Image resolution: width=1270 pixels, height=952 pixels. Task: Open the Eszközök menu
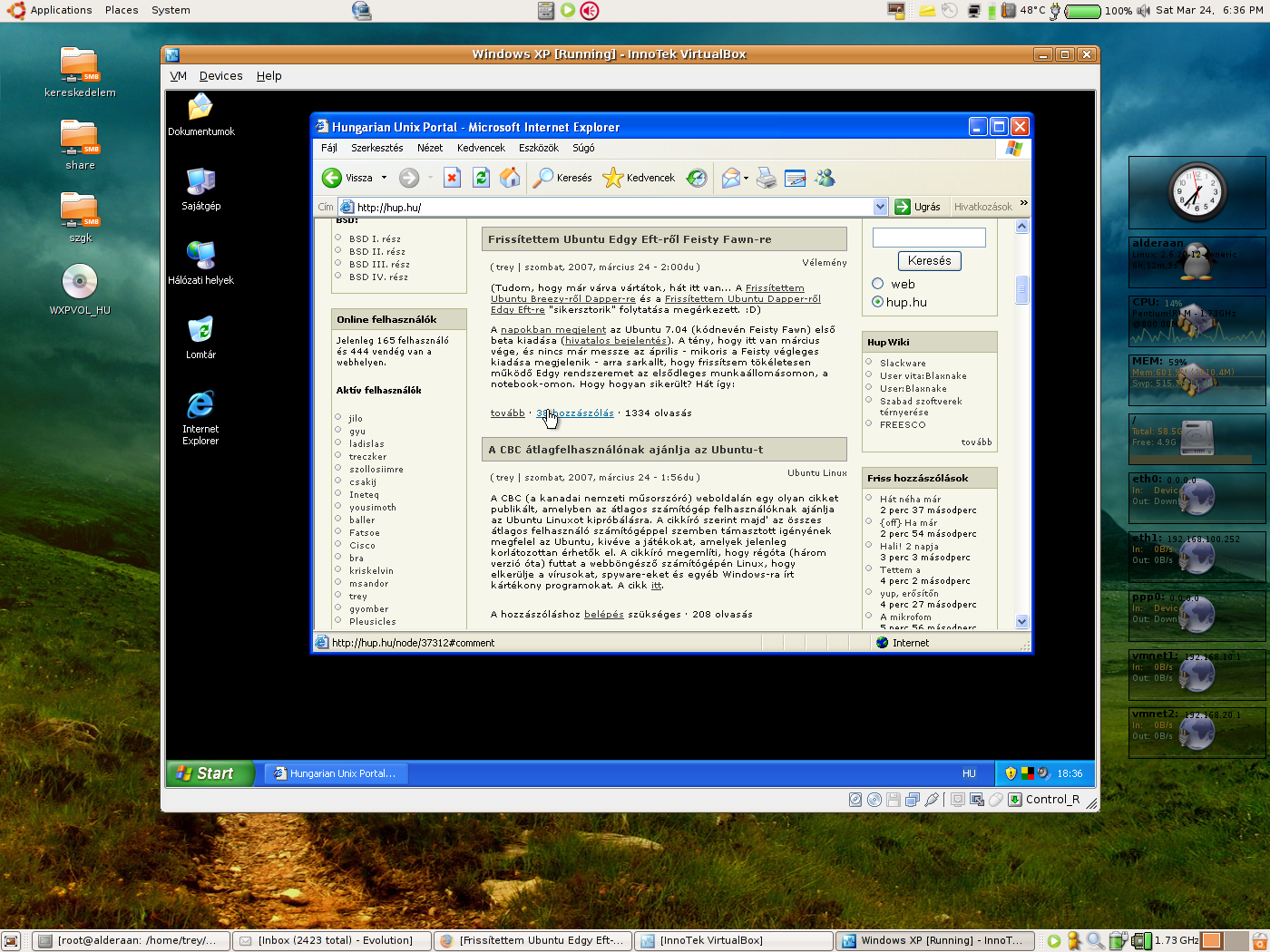539,148
